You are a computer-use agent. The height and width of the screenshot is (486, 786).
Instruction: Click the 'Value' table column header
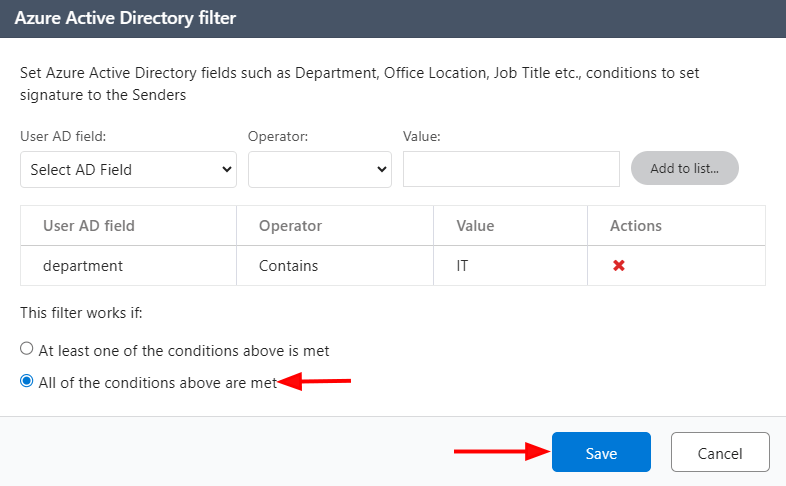475,226
